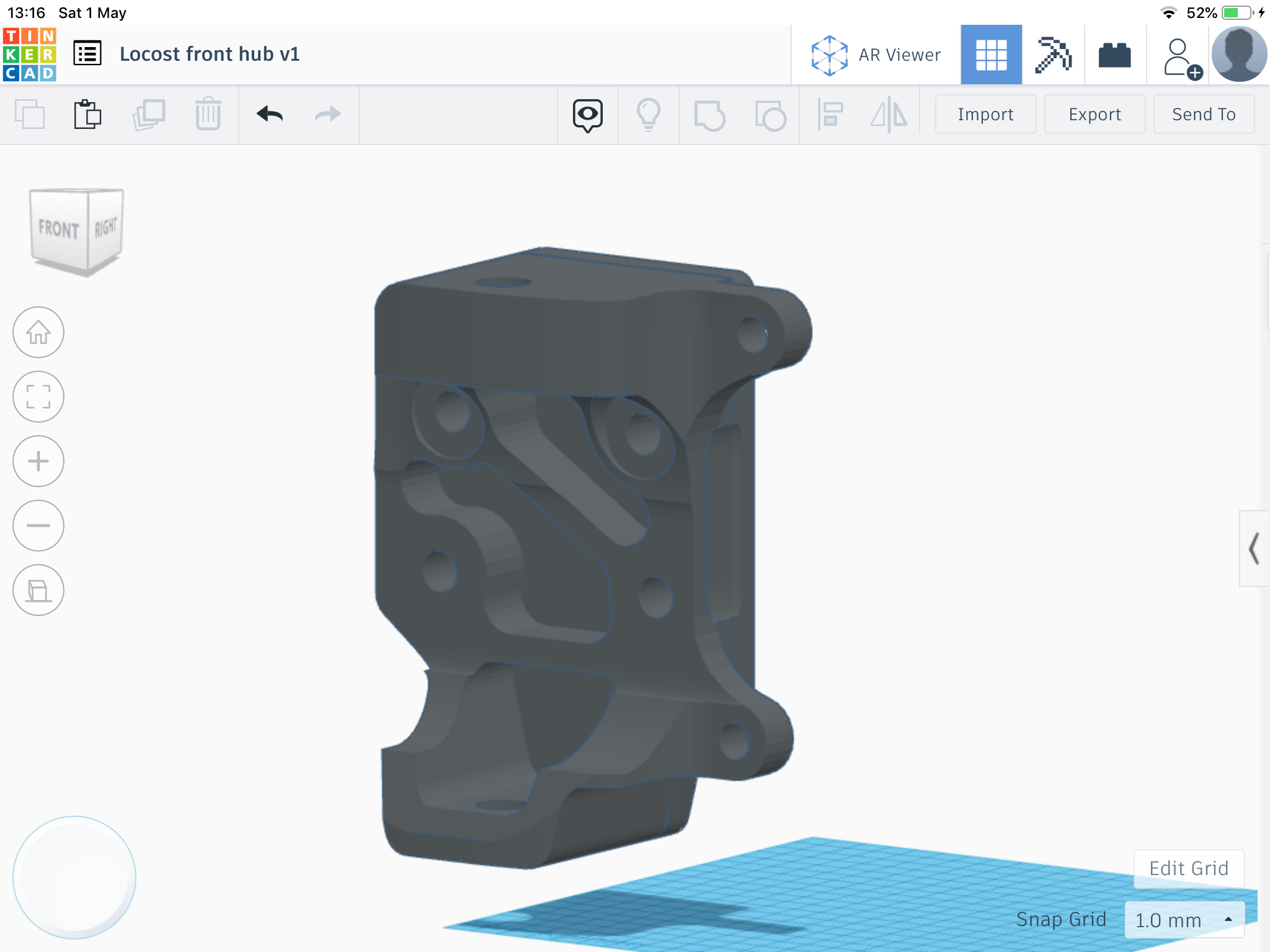
Task: Zoom out with the minus button
Action: pyautogui.click(x=38, y=526)
